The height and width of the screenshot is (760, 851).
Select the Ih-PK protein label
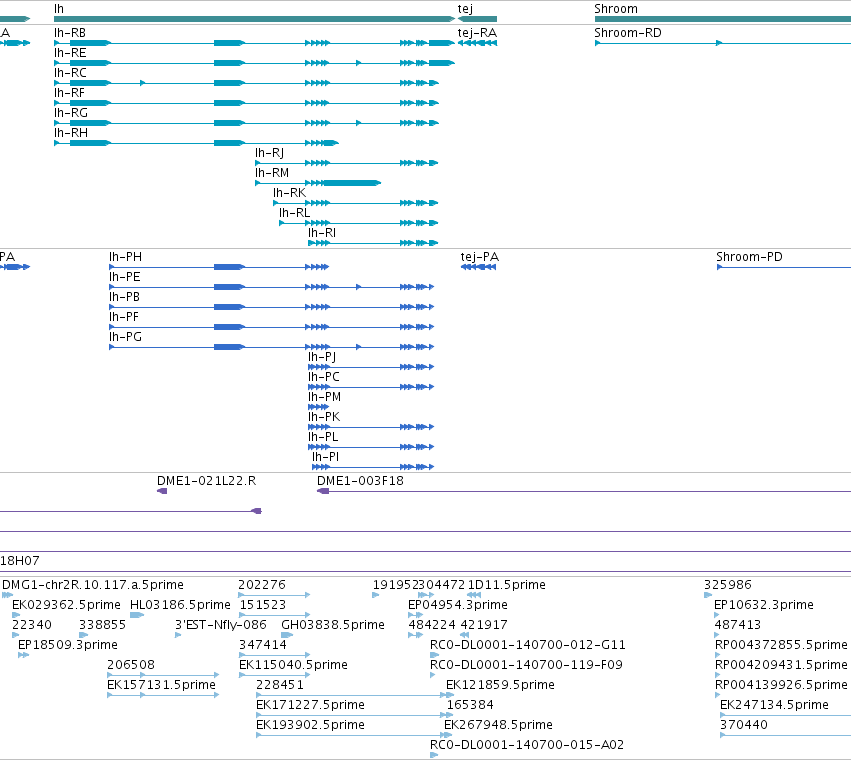click(x=324, y=417)
